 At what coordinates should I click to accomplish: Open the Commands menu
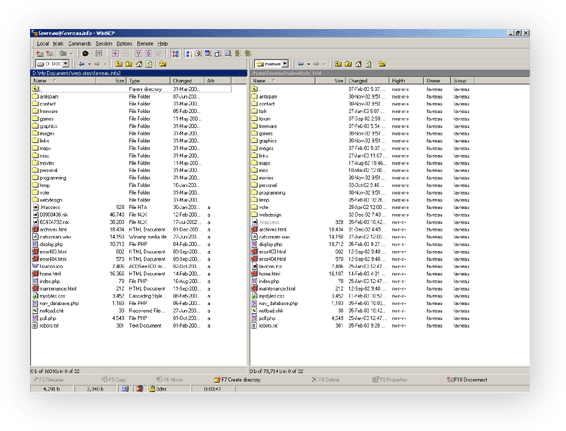[80, 43]
